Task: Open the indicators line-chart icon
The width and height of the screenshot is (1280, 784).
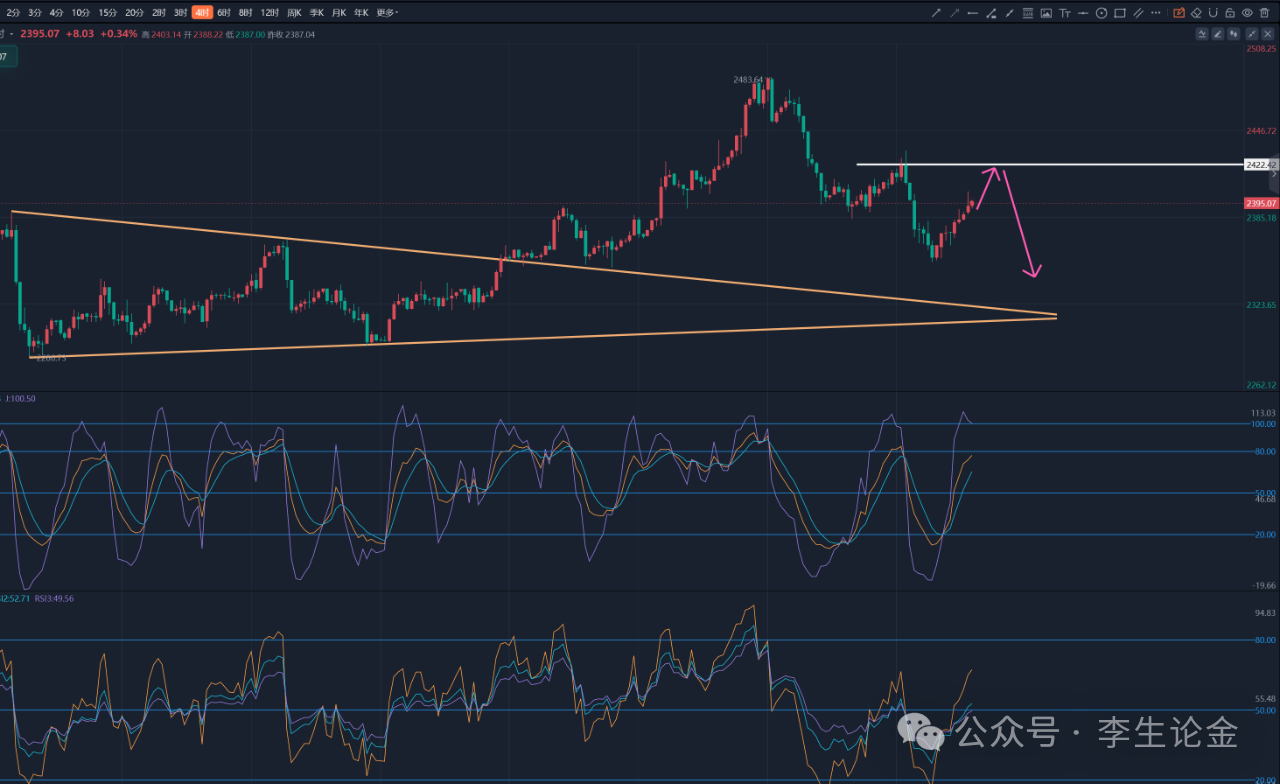Action: 1202,34
